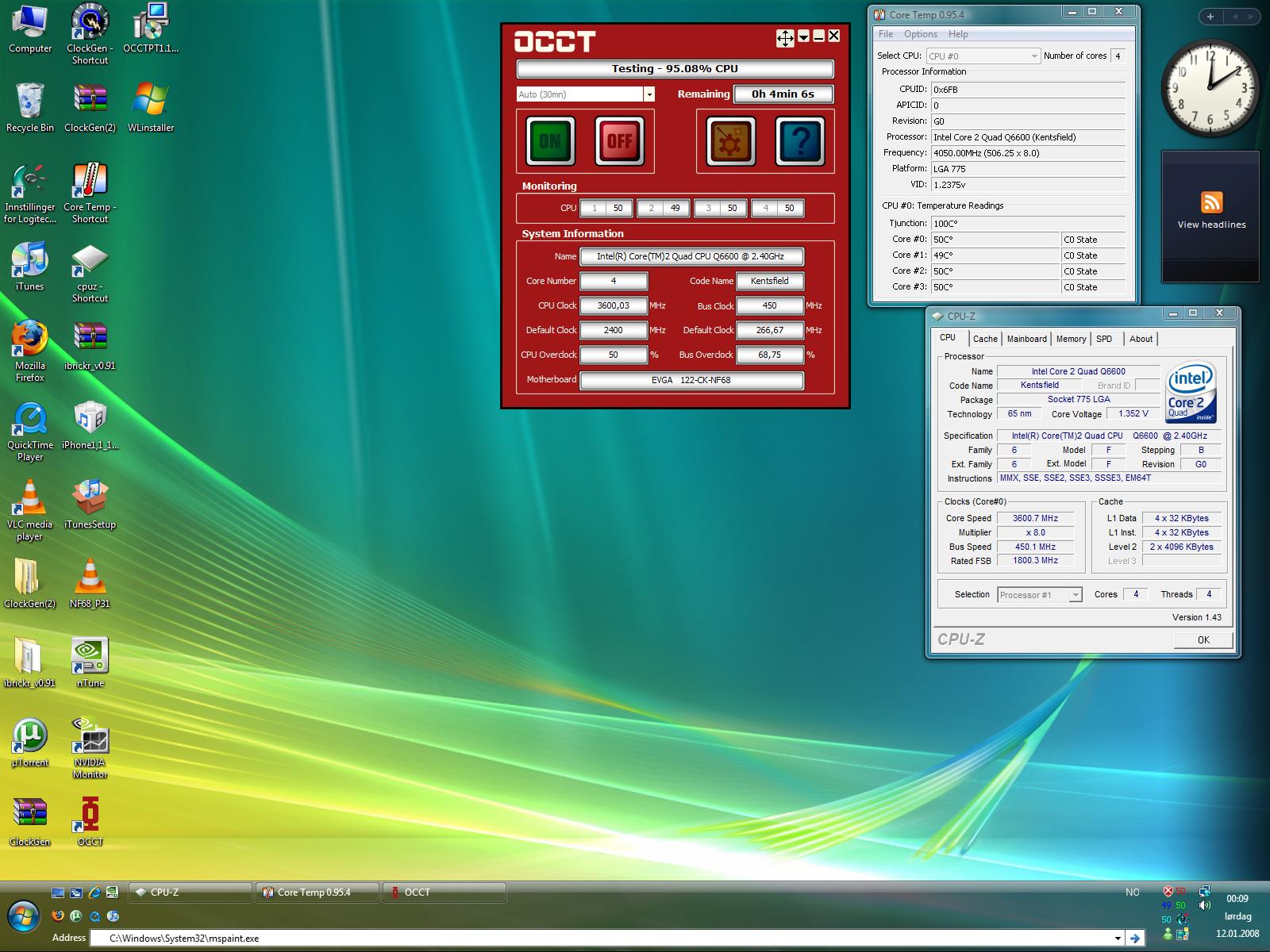Switch to the Cache tab in CPU-Z
1270x952 pixels.
click(x=985, y=339)
